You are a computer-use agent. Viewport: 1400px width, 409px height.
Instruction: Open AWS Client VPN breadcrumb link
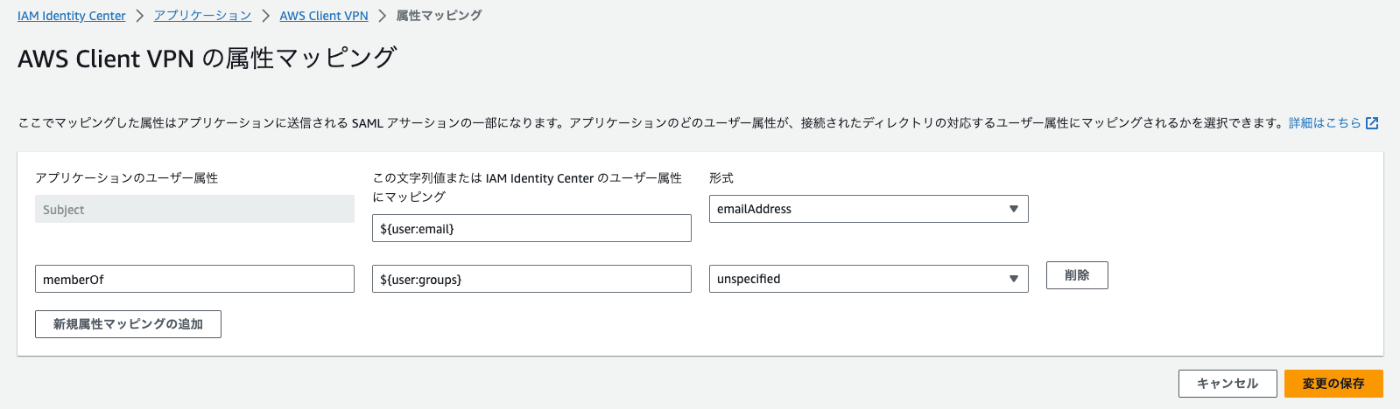324,16
